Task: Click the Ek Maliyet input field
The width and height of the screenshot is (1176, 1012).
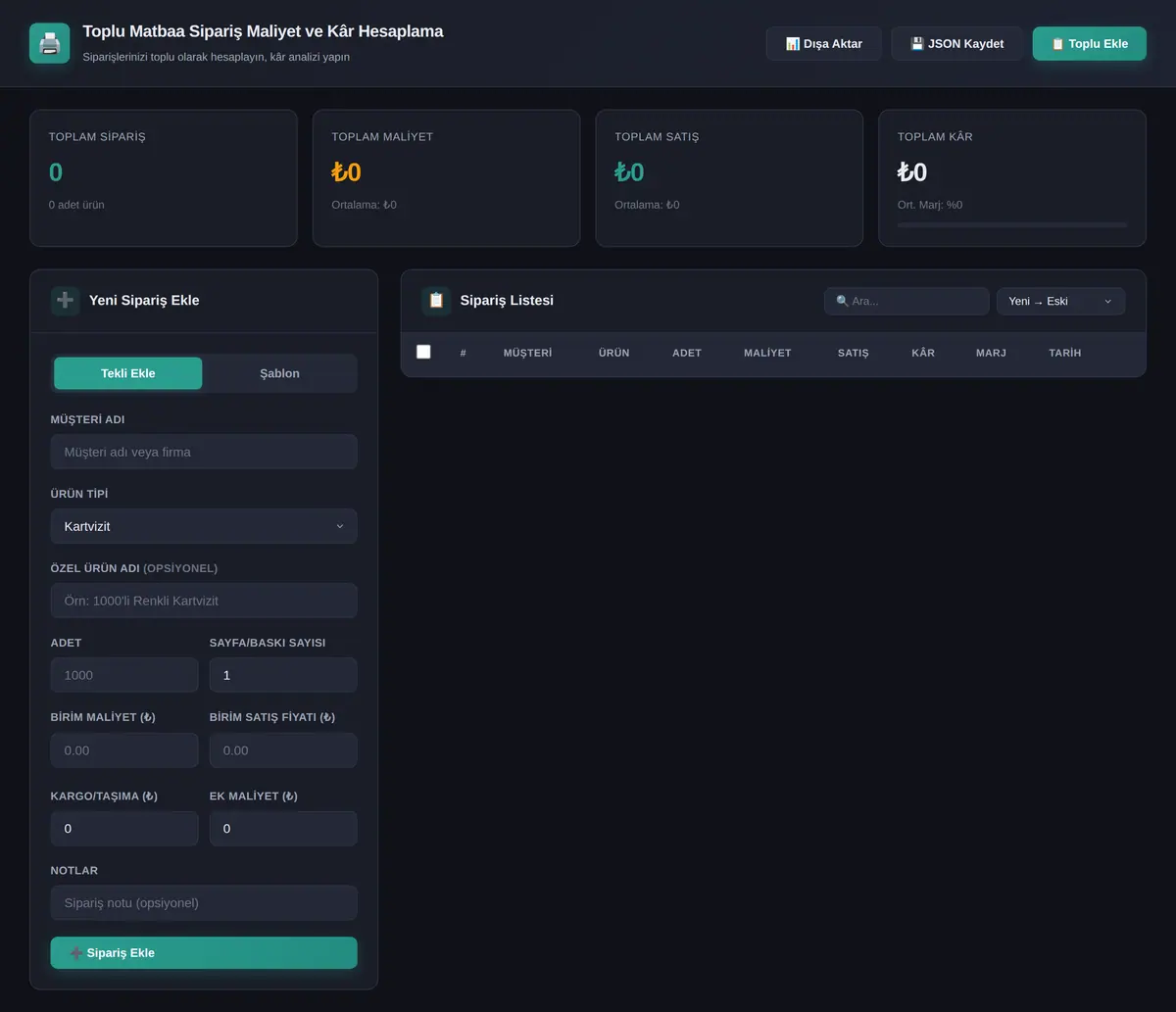Action: (x=283, y=829)
